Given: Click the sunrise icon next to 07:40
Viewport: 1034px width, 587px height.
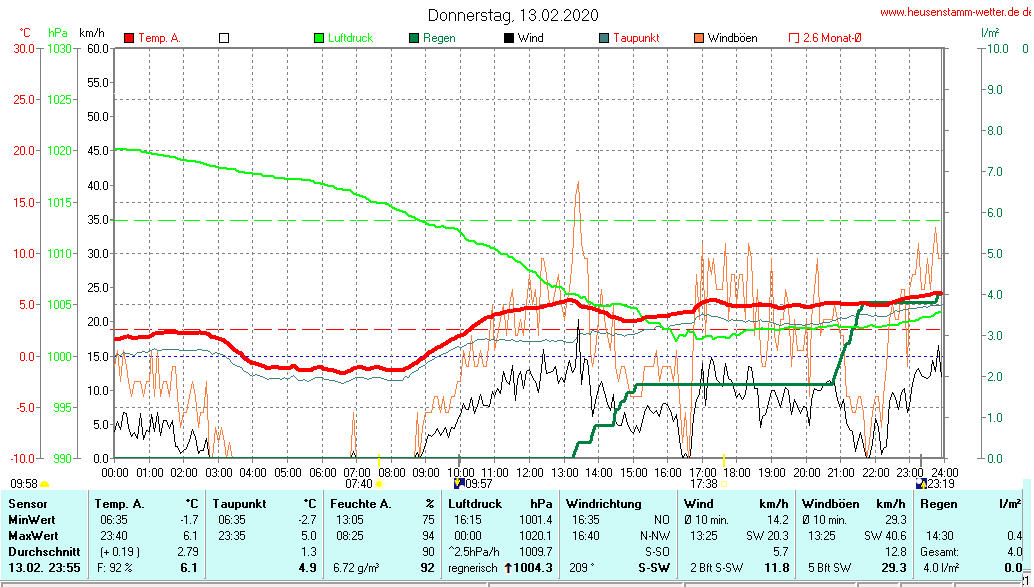Looking at the screenshot, I should pos(379,484).
